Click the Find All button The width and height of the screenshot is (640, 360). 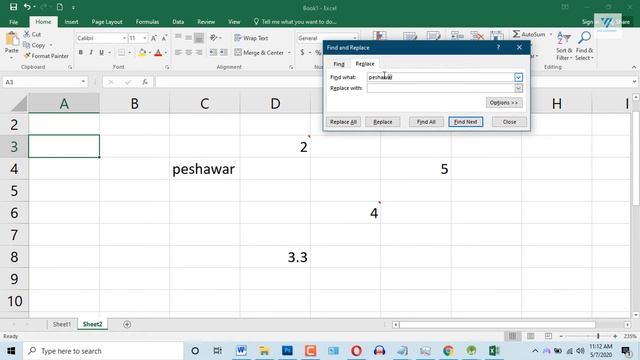point(426,122)
